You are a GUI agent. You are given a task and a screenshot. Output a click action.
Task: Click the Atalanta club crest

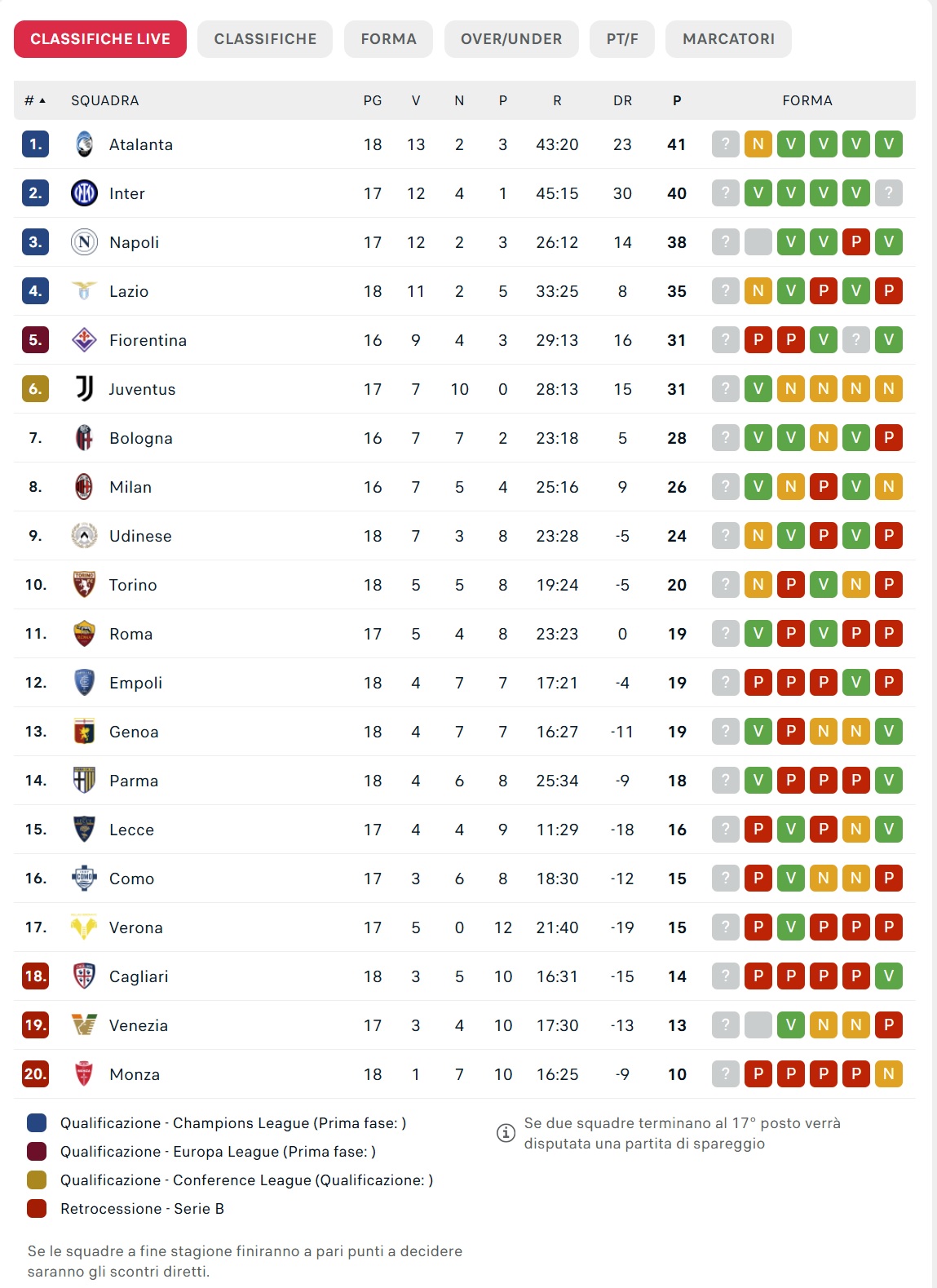coord(84,144)
